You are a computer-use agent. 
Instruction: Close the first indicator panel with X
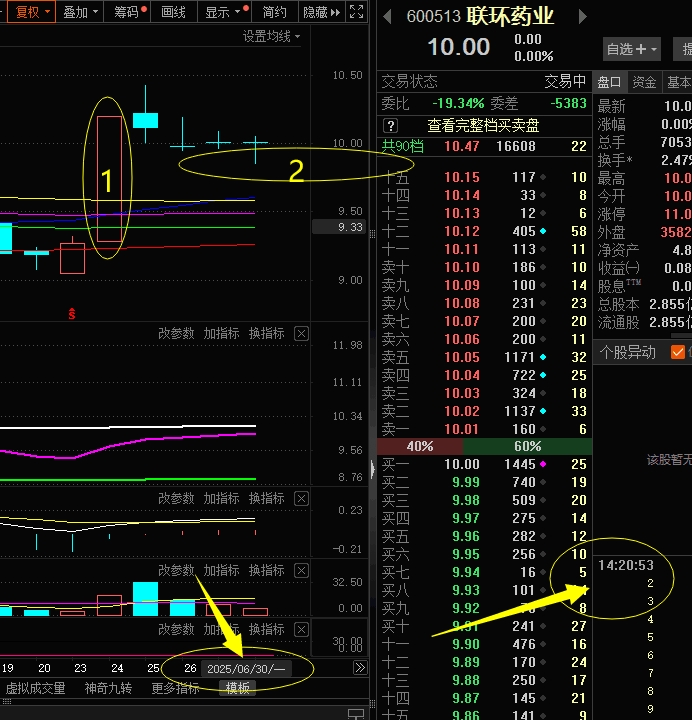tap(301, 333)
